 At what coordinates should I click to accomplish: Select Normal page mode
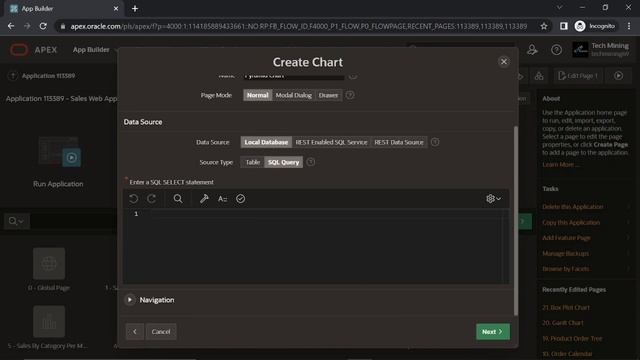tap(258, 95)
